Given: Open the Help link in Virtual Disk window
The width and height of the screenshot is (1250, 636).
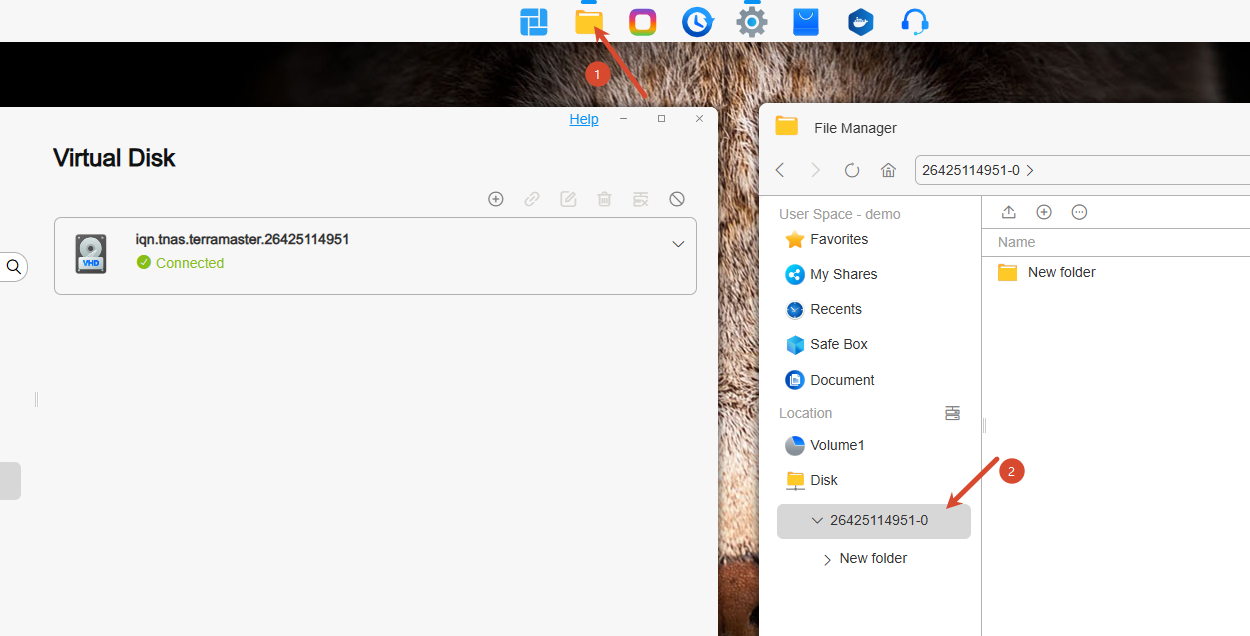Looking at the screenshot, I should (x=584, y=119).
